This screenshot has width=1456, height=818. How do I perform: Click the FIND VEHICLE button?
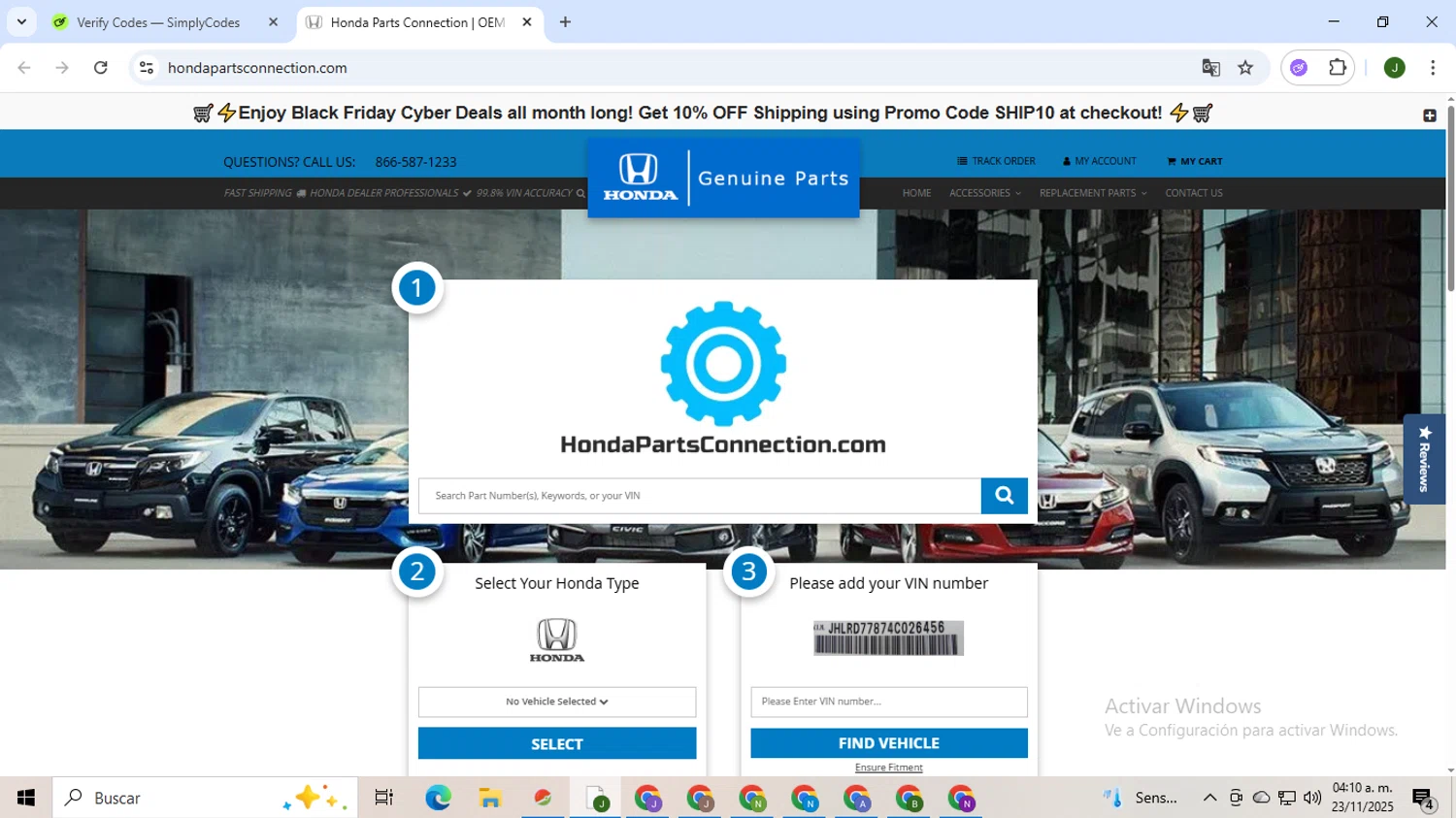[x=889, y=743]
